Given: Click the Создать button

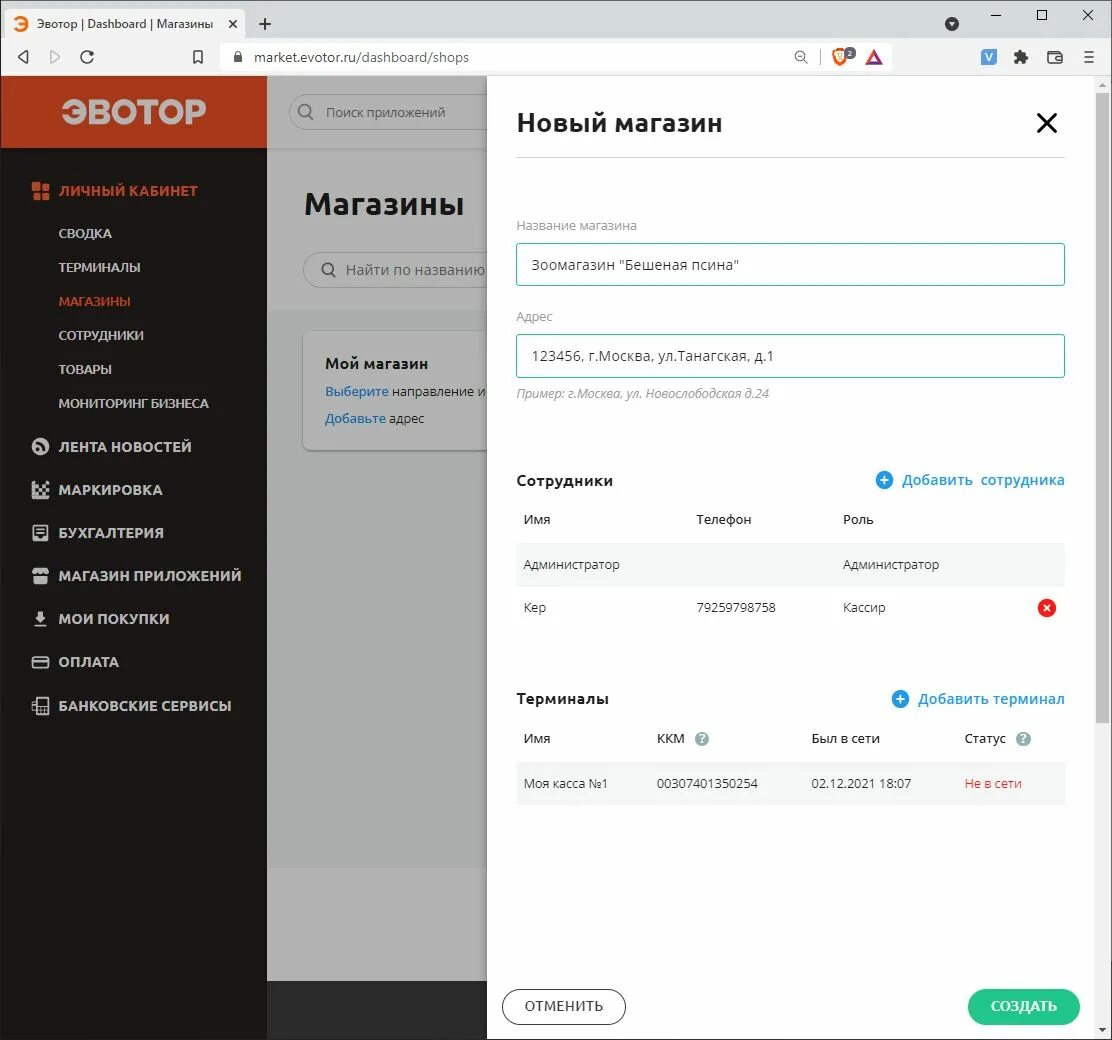Looking at the screenshot, I should tap(1023, 1006).
